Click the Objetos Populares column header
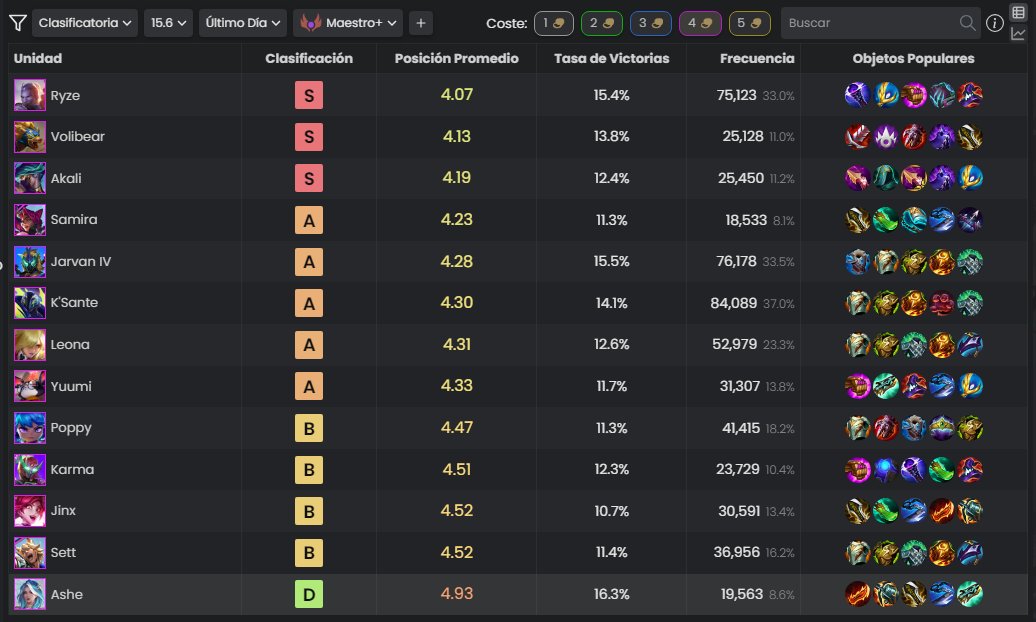Screen dimensions: 1036x622 [x=913, y=58]
